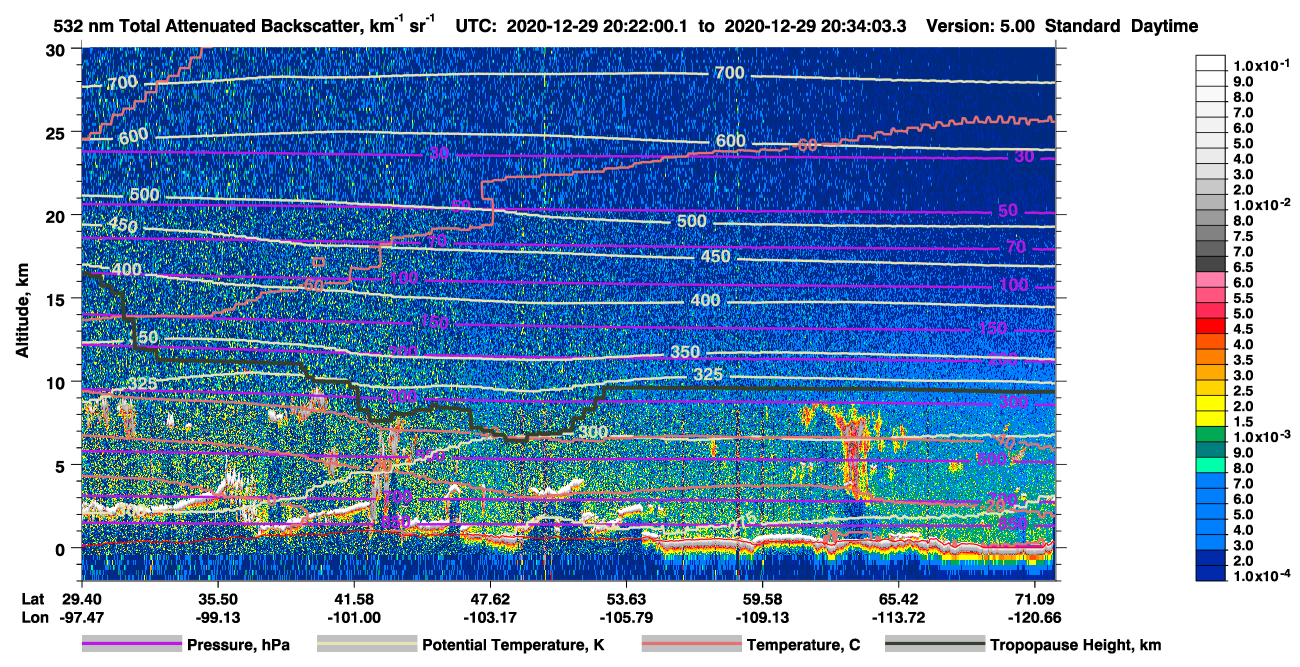Click the gray swatch labeled 7.5
Screen dimensions: 1300x667
tap(1211, 234)
